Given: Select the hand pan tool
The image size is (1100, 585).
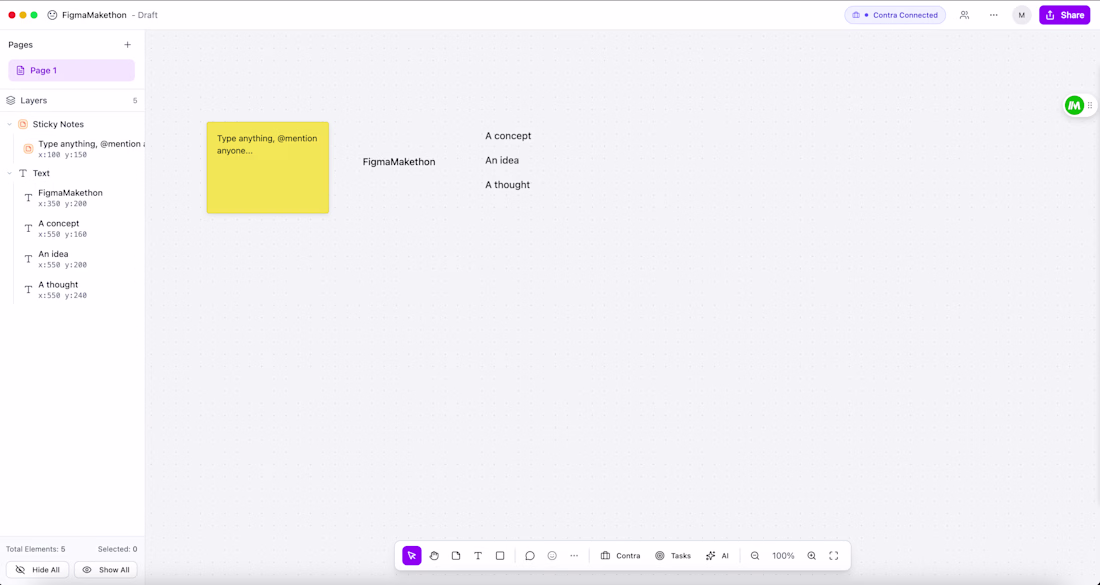Looking at the screenshot, I should (x=434, y=556).
